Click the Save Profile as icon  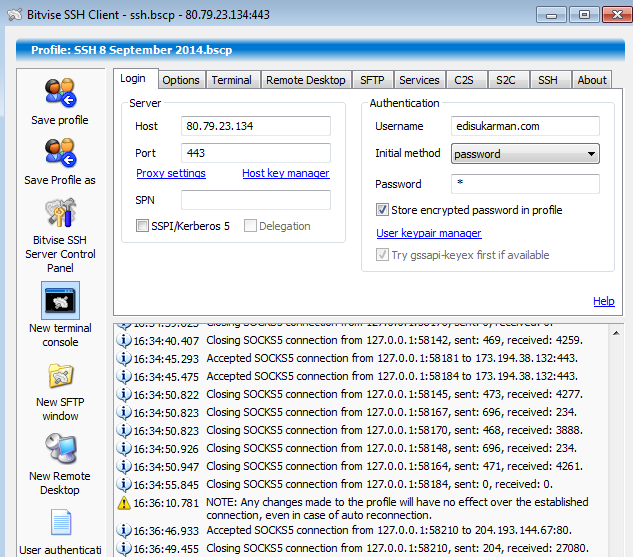coord(61,153)
